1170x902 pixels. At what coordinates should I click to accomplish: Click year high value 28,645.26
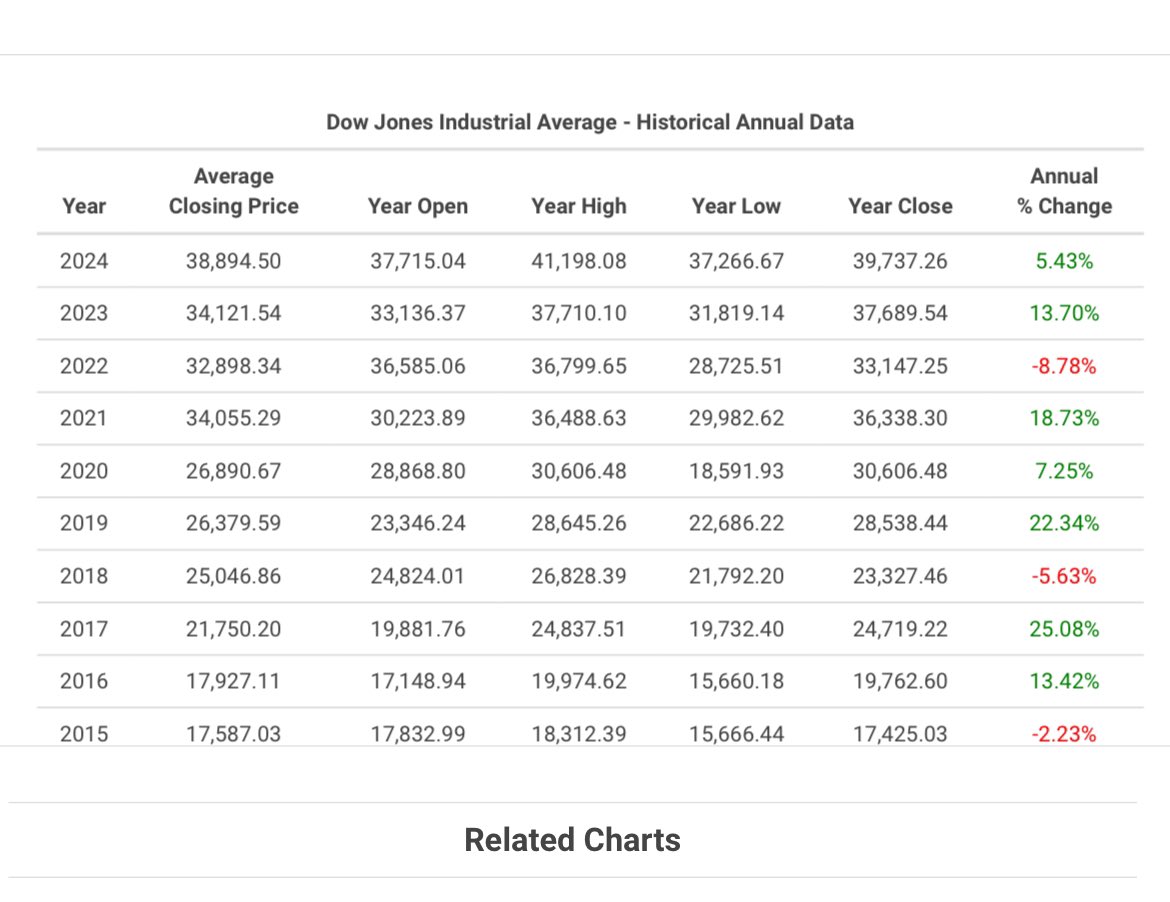click(x=579, y=524)
